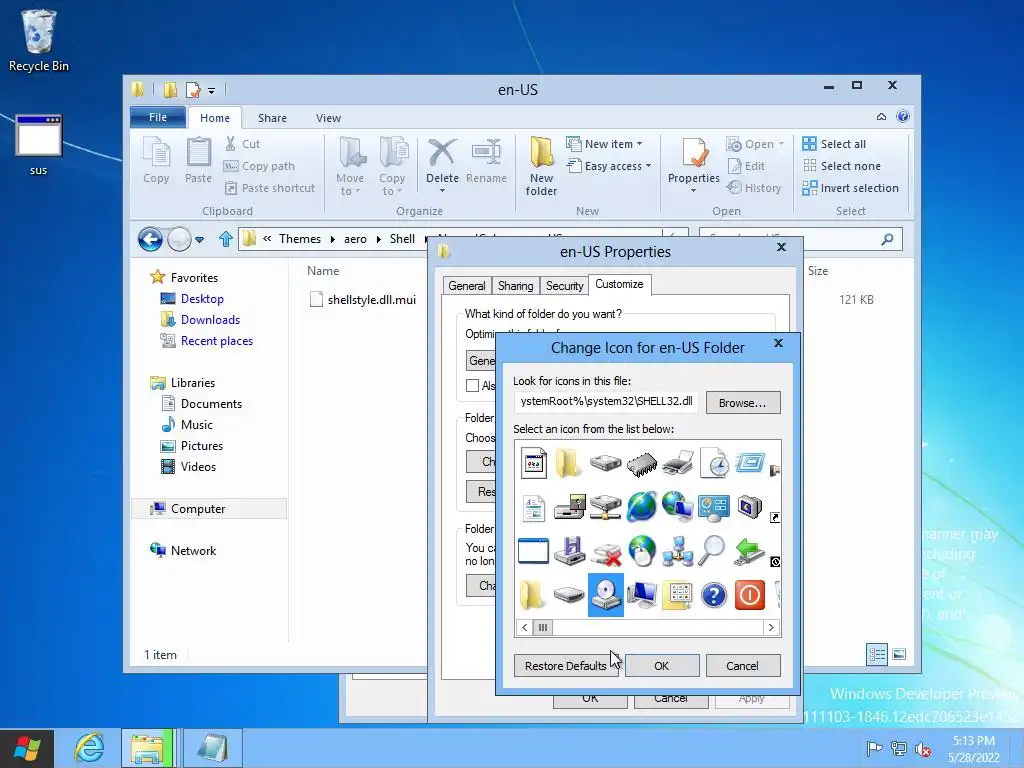This screenshot has width=1024, height=768.
Task: Open the Recycle Bin desktop icon
Action: 39,40
